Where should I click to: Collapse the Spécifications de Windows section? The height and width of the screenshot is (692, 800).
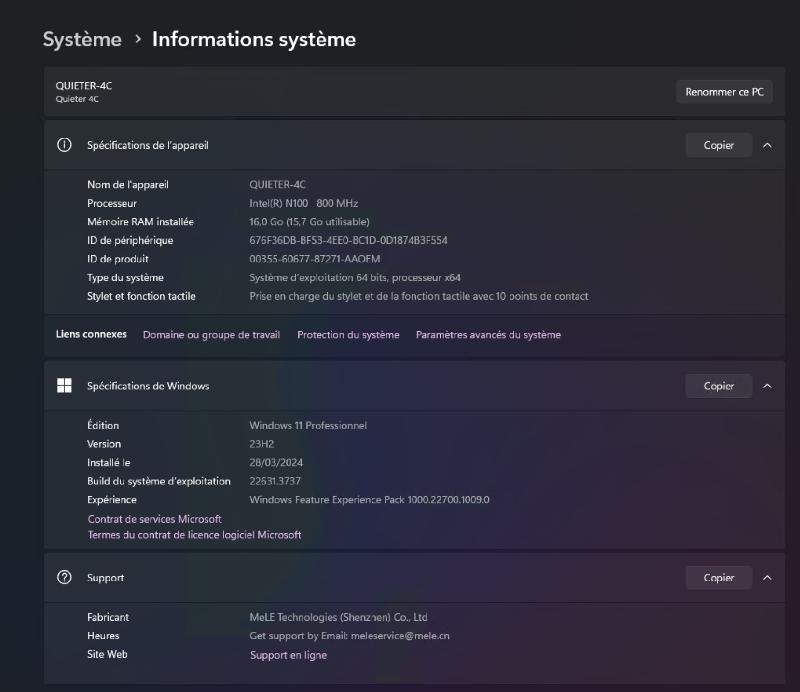click(x=767, y=386)
